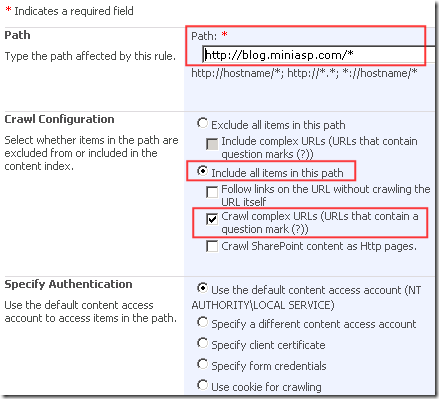The height and width of the screenshot is (399, 439).
Task: Click the Crawl Configuration heading
Action: (x=59, y=119)
